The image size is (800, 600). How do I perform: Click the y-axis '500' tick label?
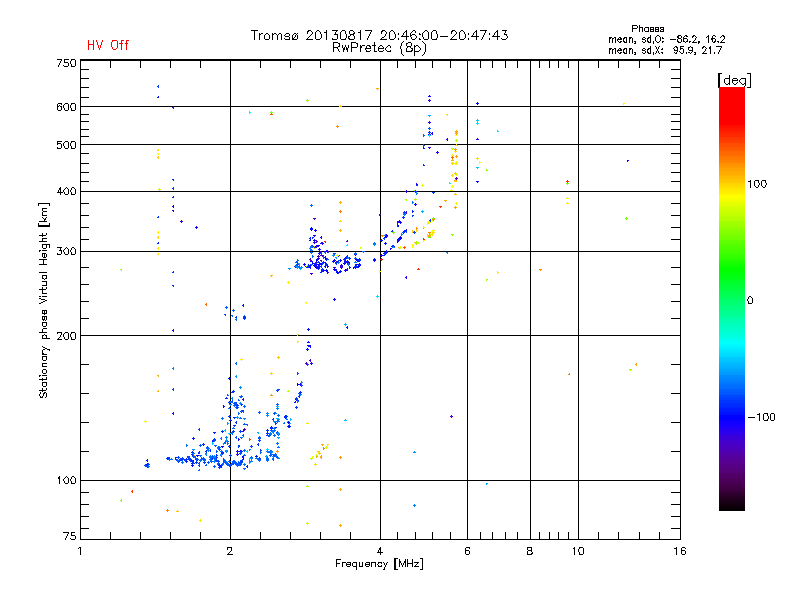click(x=66, y=145)
